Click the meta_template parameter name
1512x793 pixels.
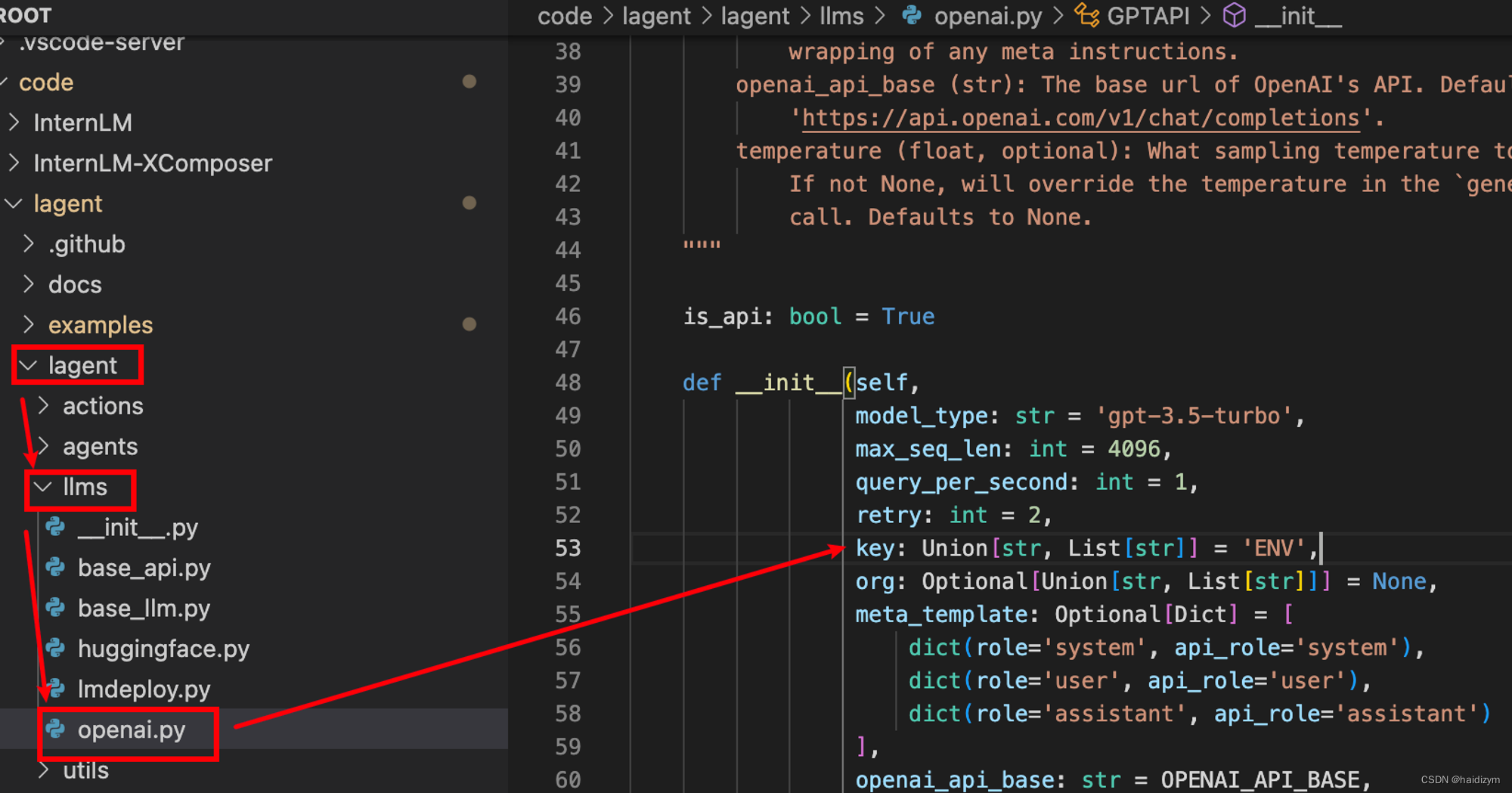click(941, 615)
